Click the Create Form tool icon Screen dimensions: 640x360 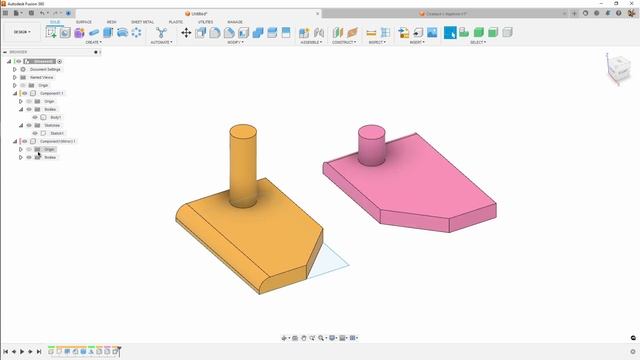pos(79,33)
